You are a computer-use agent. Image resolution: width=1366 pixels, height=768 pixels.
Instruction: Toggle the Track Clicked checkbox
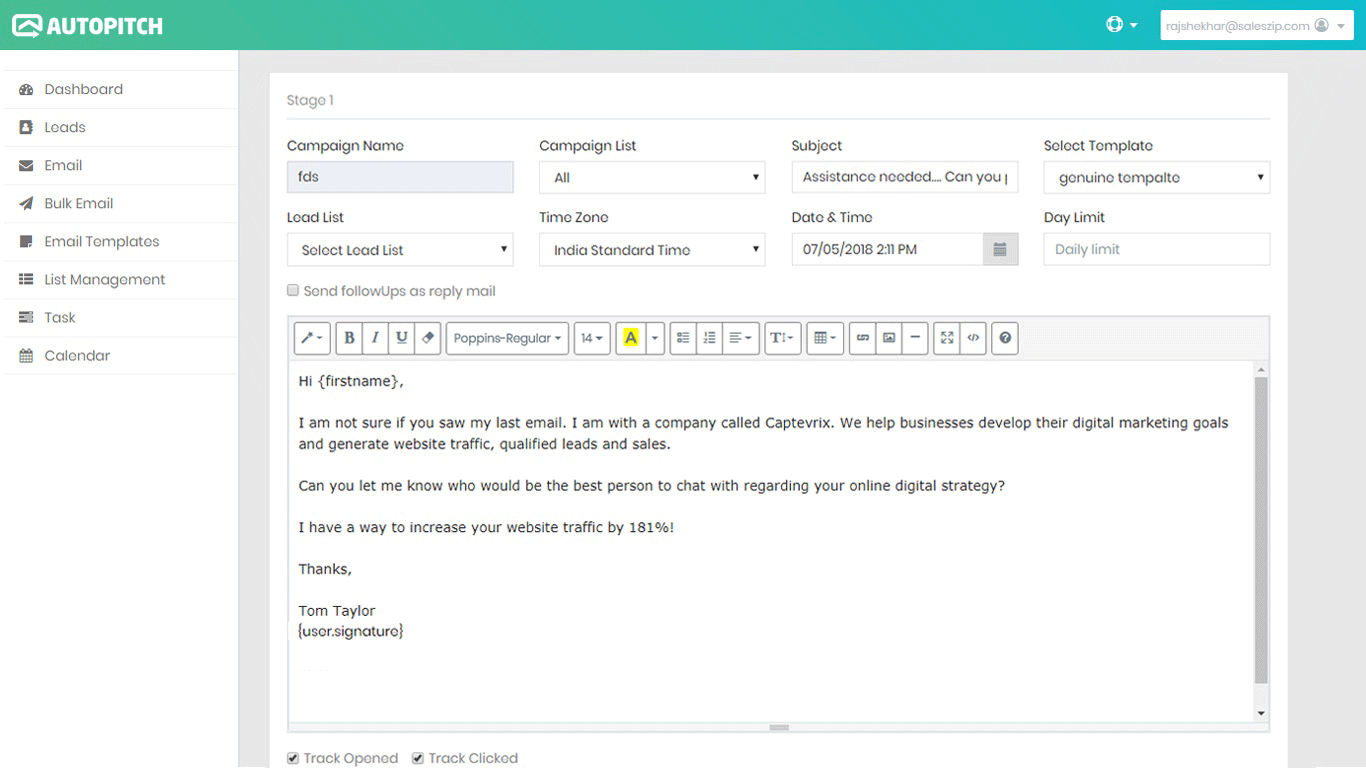[x=418, y=758]
